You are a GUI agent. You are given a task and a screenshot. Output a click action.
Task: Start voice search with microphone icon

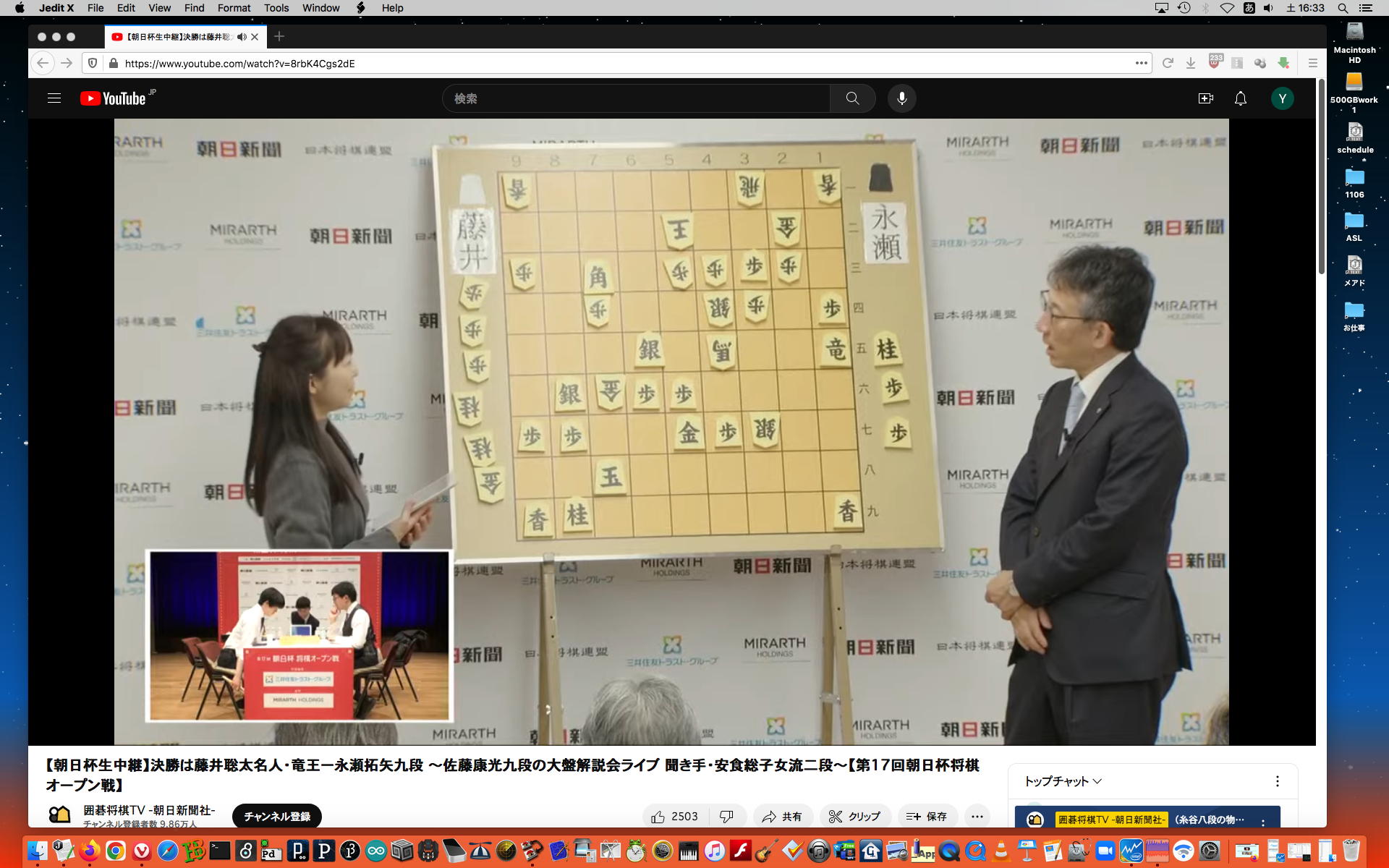click(901, 98)
